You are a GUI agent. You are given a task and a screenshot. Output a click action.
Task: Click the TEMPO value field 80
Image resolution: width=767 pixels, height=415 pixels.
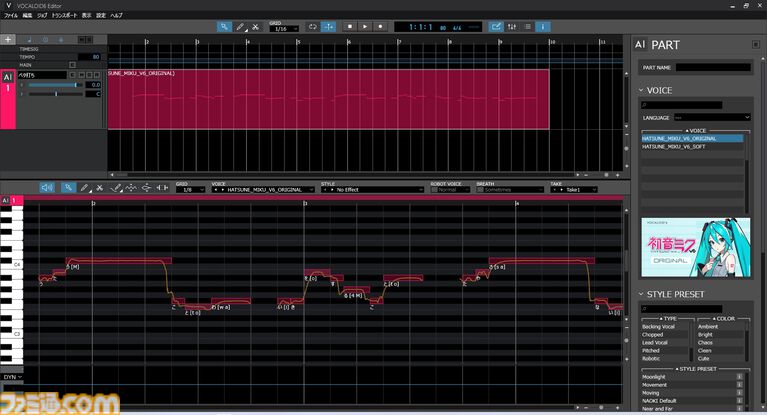90,57
